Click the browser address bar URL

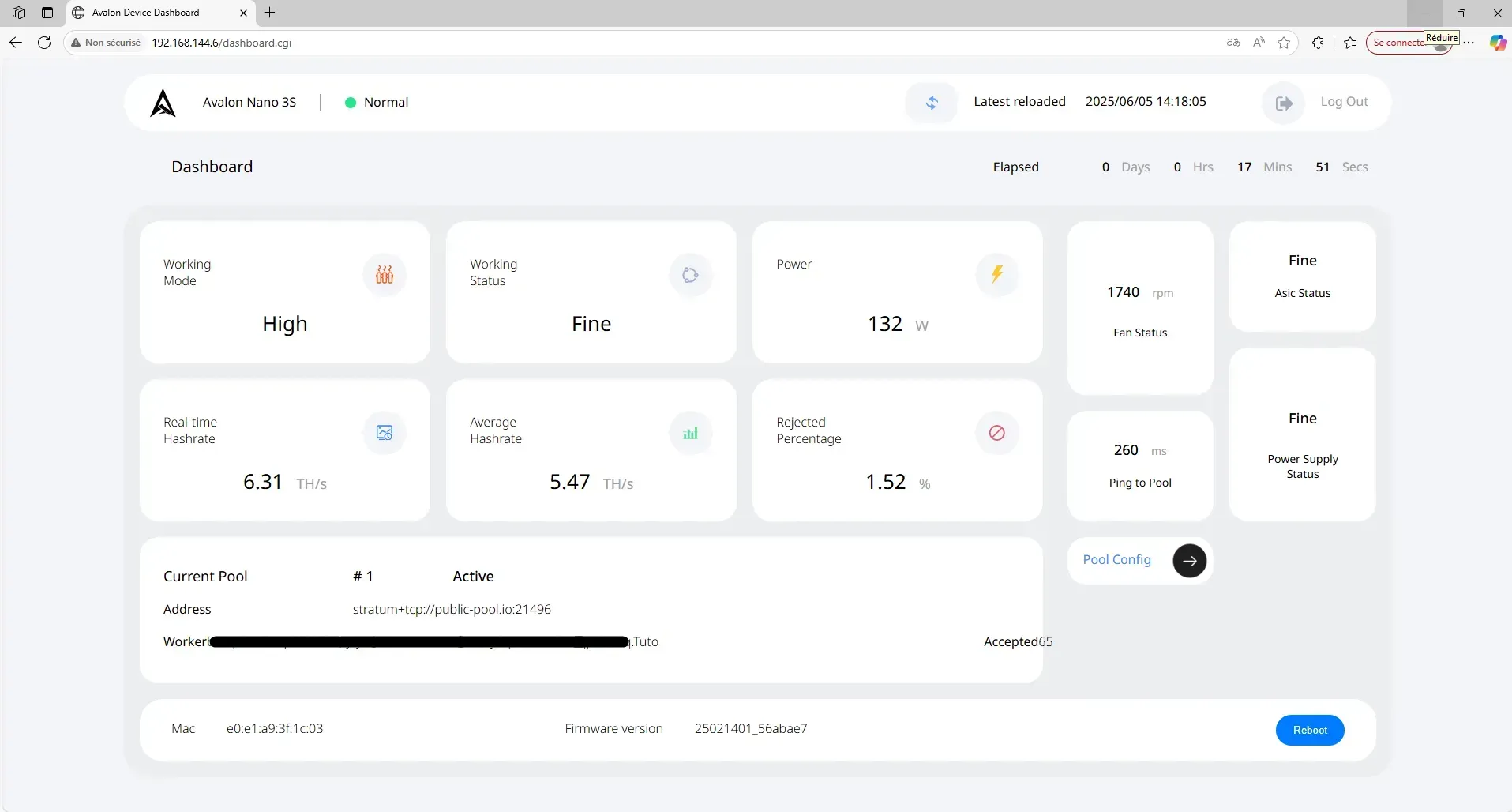[x=221, y=43]
